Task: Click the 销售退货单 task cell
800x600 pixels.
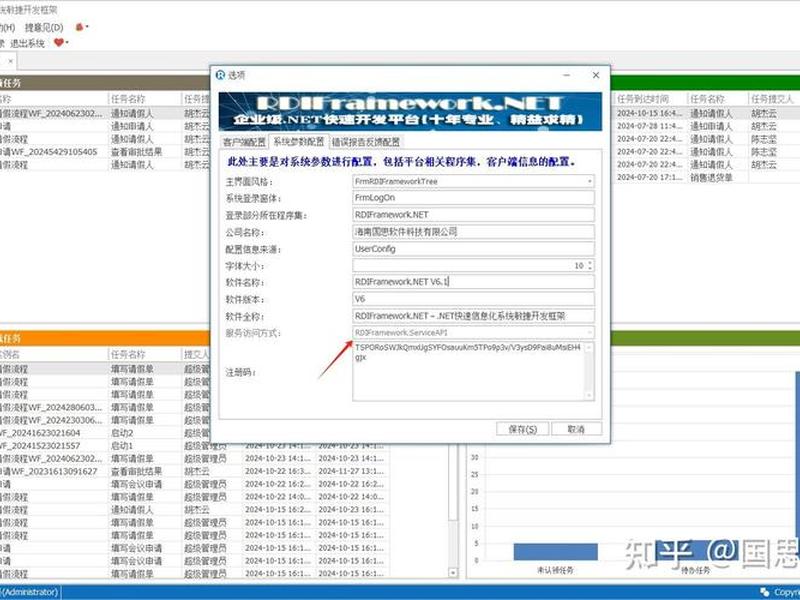Action: click(x=711, y=178)
